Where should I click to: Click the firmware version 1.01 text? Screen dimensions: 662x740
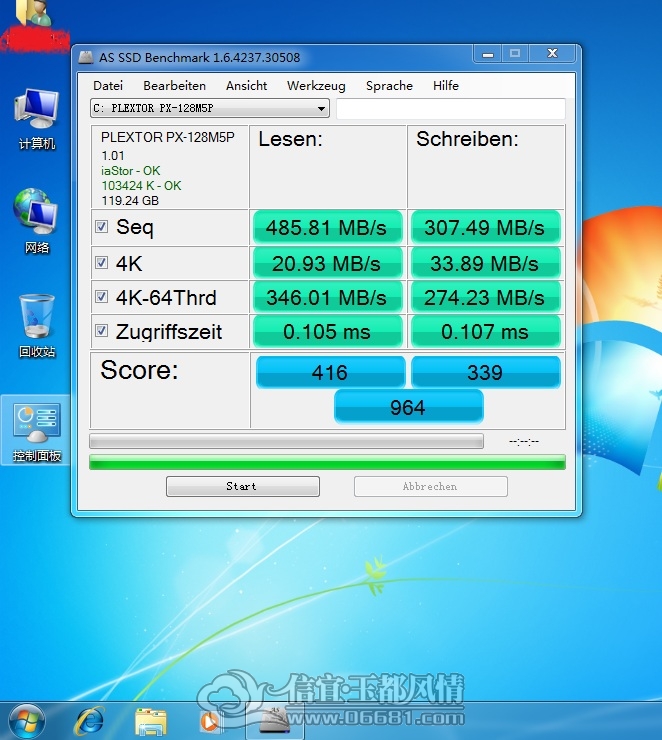click(113, 155)
